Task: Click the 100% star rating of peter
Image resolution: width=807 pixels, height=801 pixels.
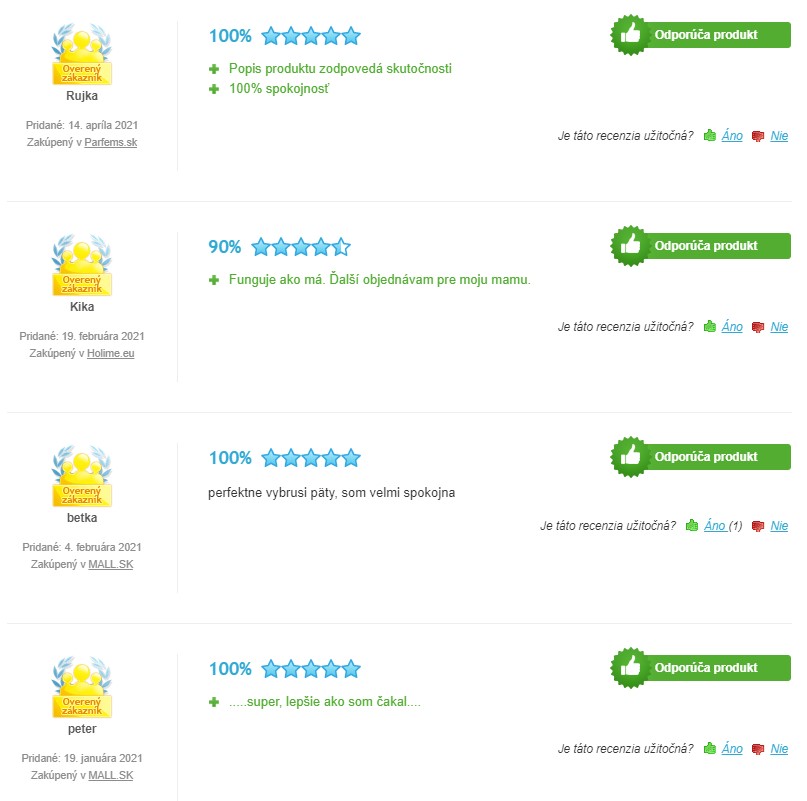Action: pyautogui.click(x=285, y=669)
